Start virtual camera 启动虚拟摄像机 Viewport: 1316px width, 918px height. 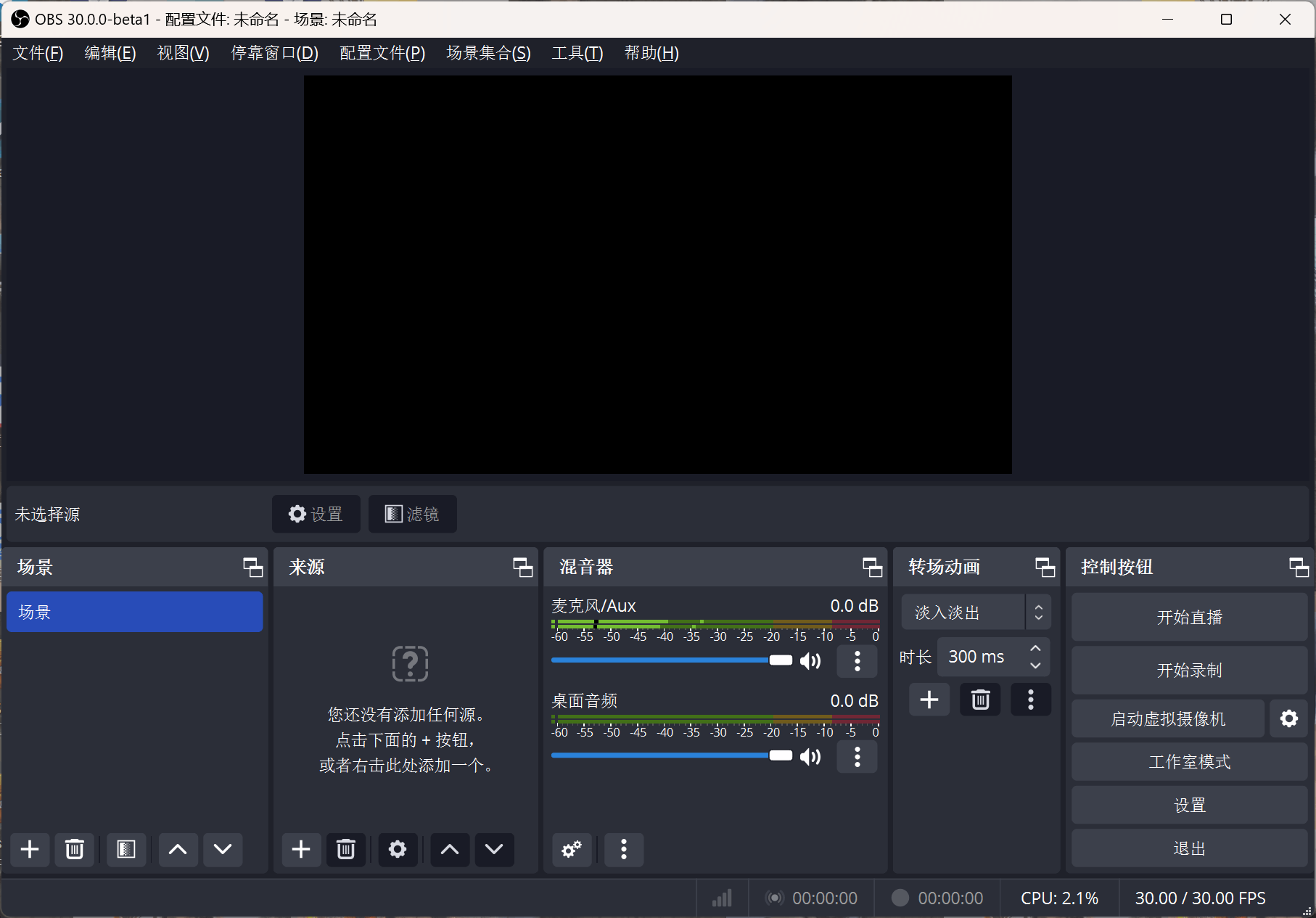tap(1168, 718)
